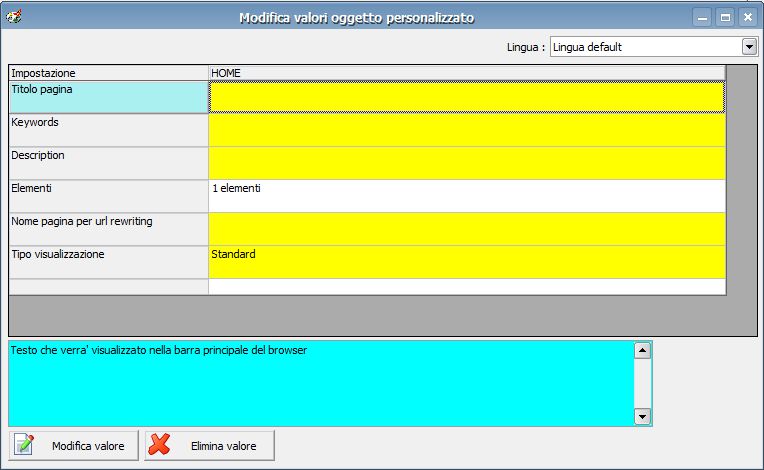Click the pencil icon on Modifica valore
This screenshot has height=470, width=764.
[24, 444]
